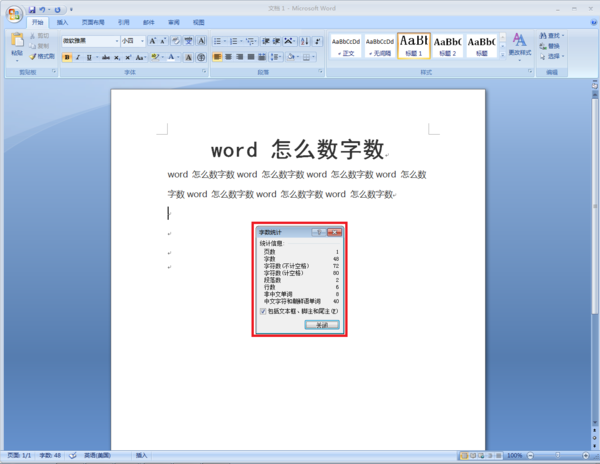The height and width of the screenshot is (464, 600).
Task: Open the 选择 Select dropdown
Action: (x=552, y=56)
